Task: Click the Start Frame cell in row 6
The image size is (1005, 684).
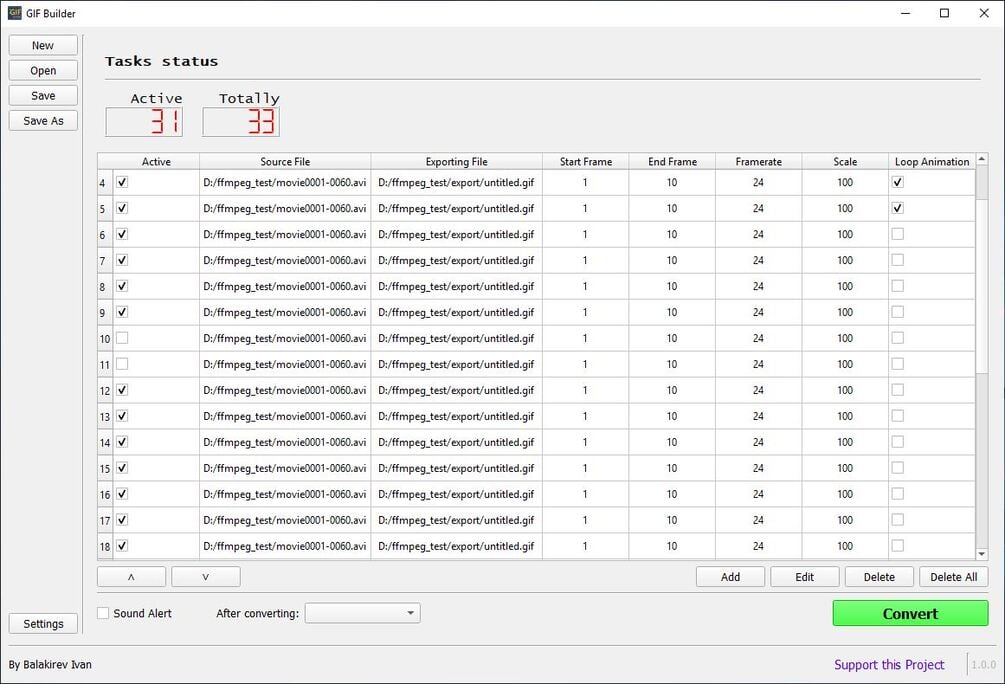Action: click(x=585, y=234)
